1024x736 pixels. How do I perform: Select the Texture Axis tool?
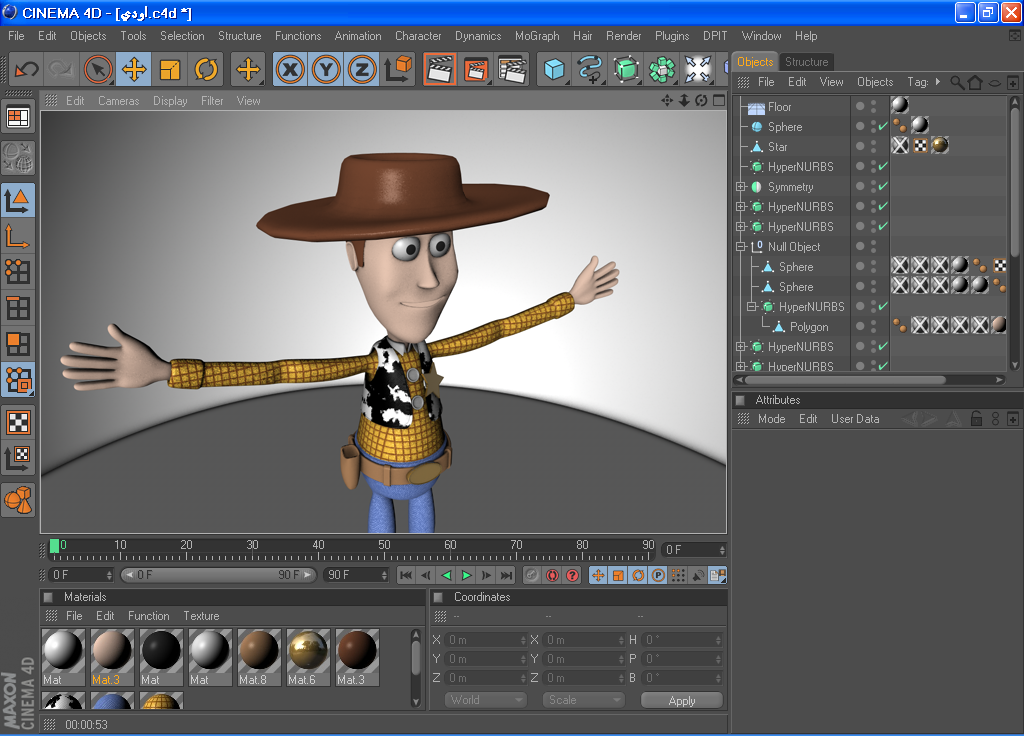[x=18, y=458]
